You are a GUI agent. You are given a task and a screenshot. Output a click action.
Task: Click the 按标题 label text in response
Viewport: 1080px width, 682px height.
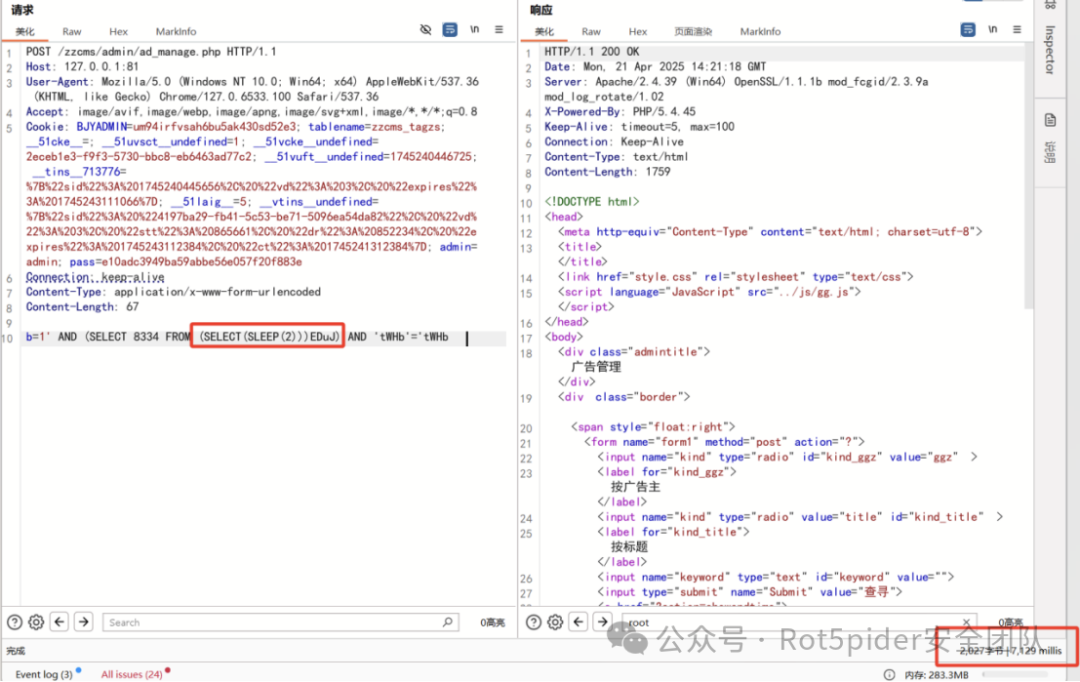click(629, 546)
